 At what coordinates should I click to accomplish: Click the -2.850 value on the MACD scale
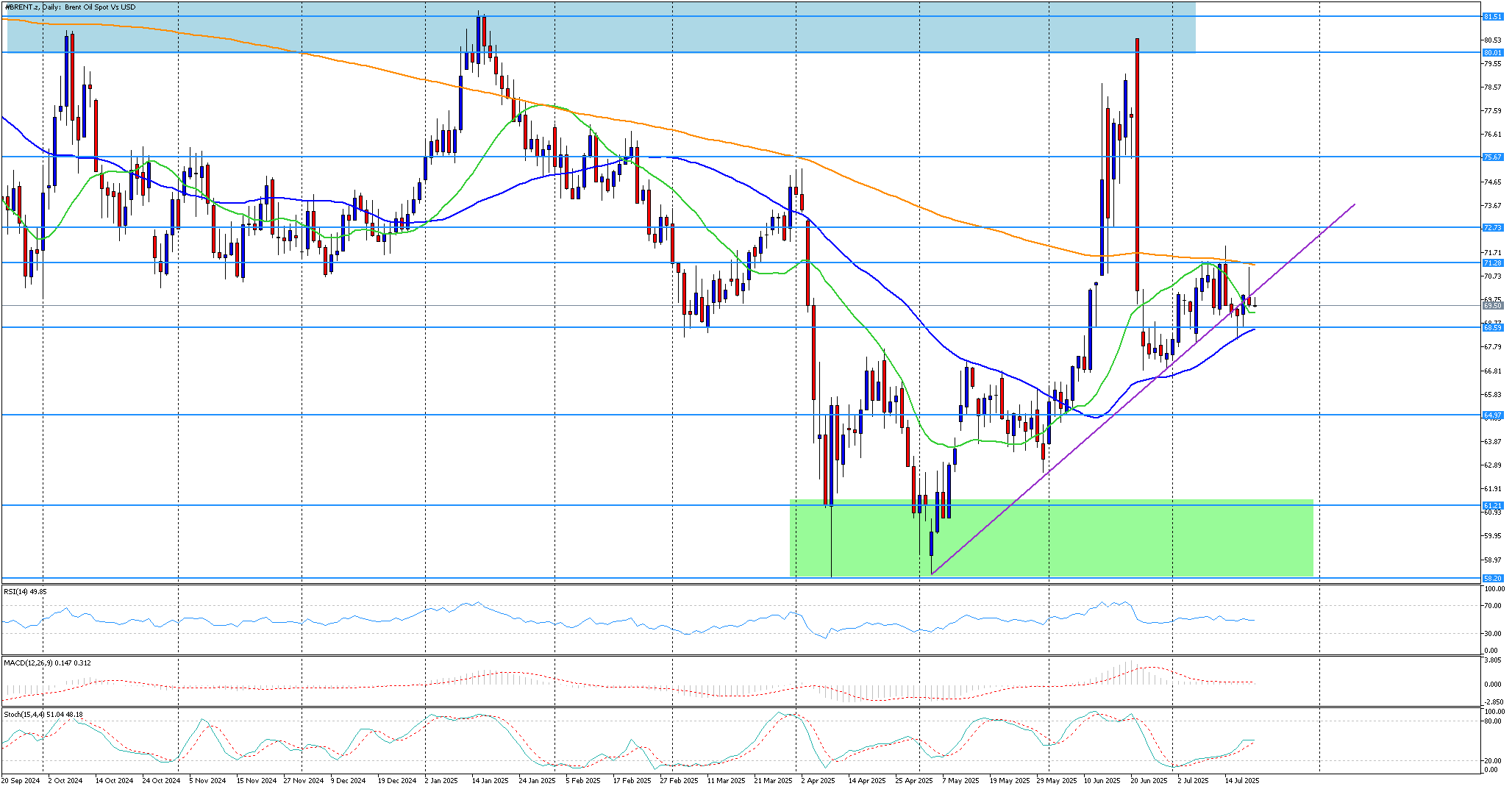click(1492, 701)
